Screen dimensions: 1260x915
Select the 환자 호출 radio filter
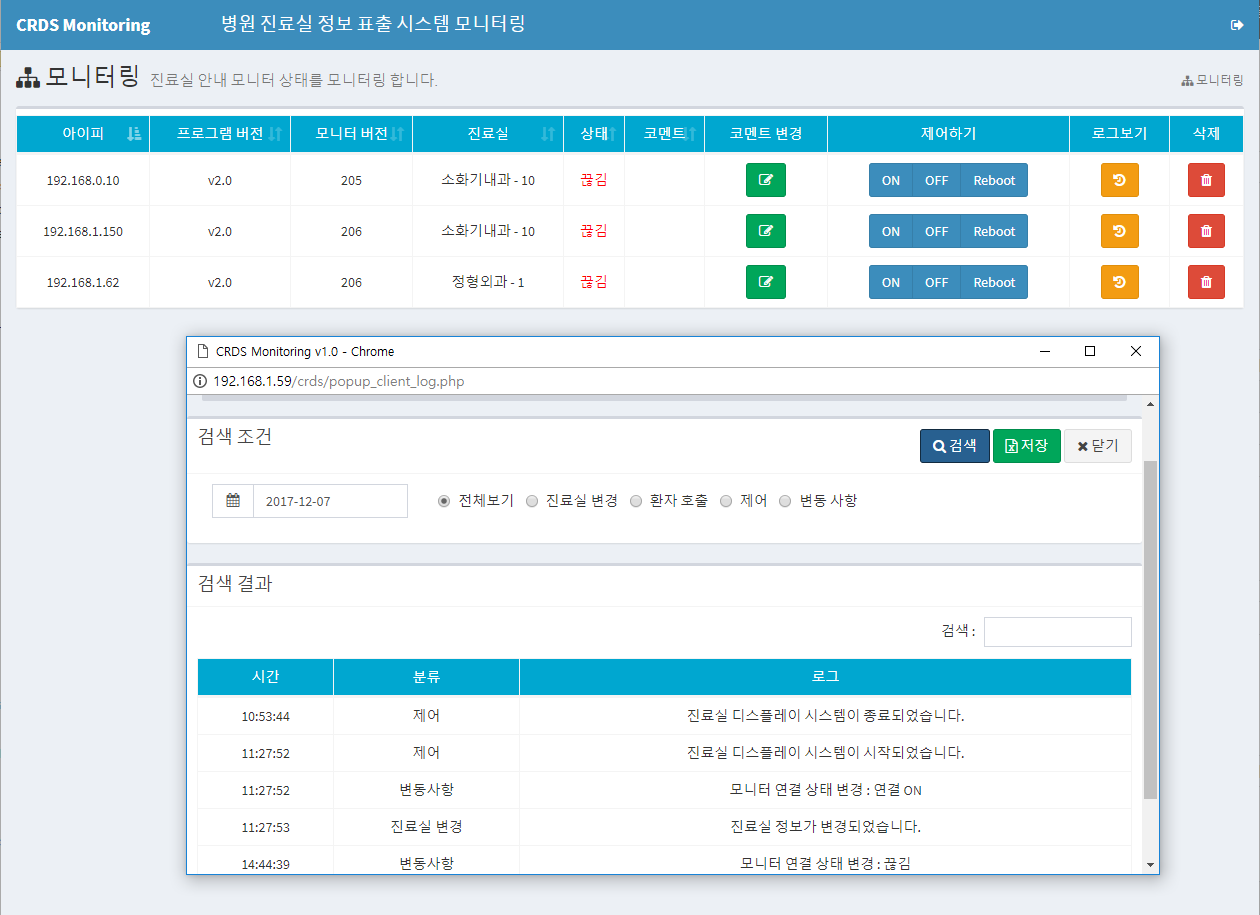[636, 501]
